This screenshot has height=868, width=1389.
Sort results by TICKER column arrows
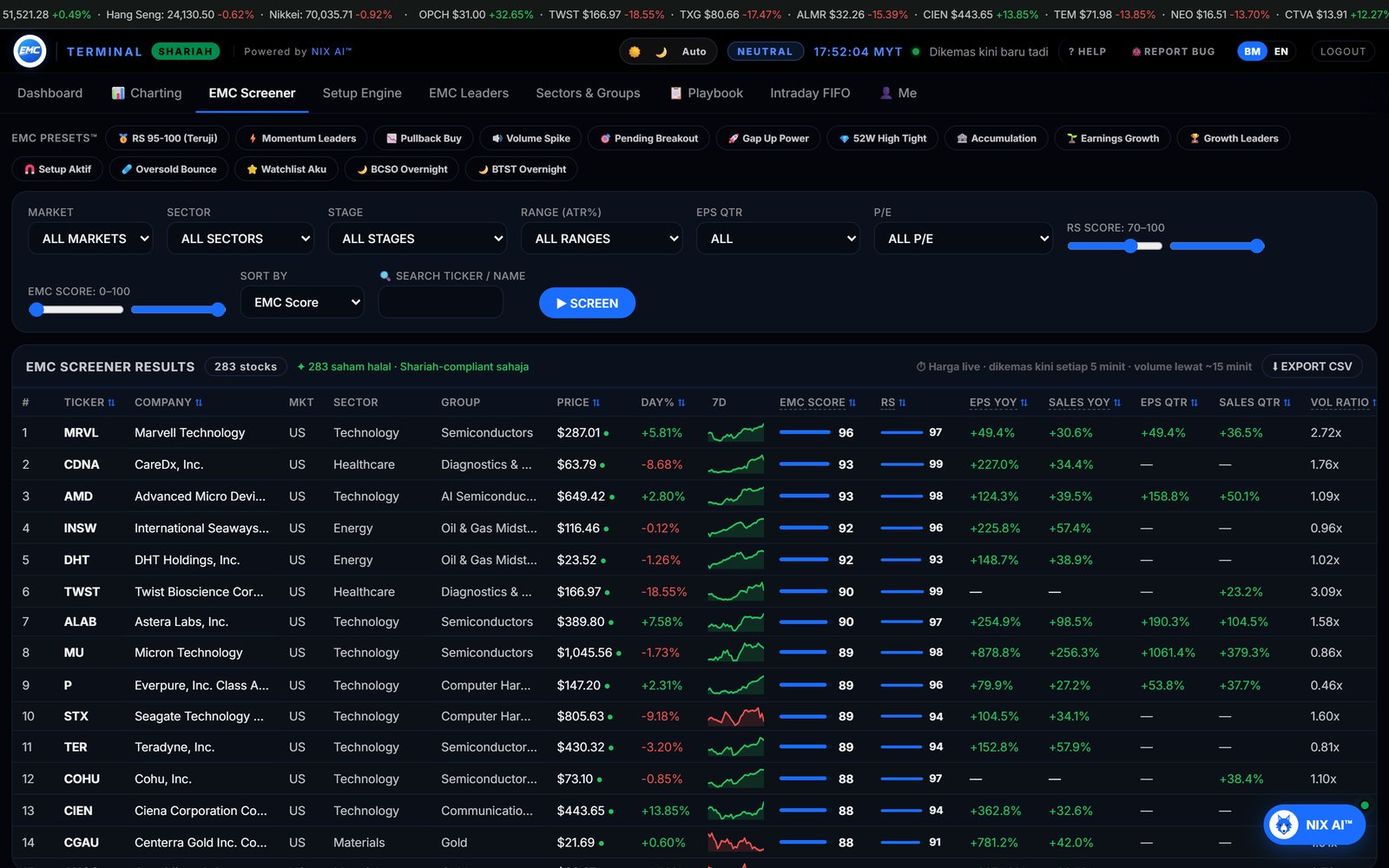tap(111, 403)
